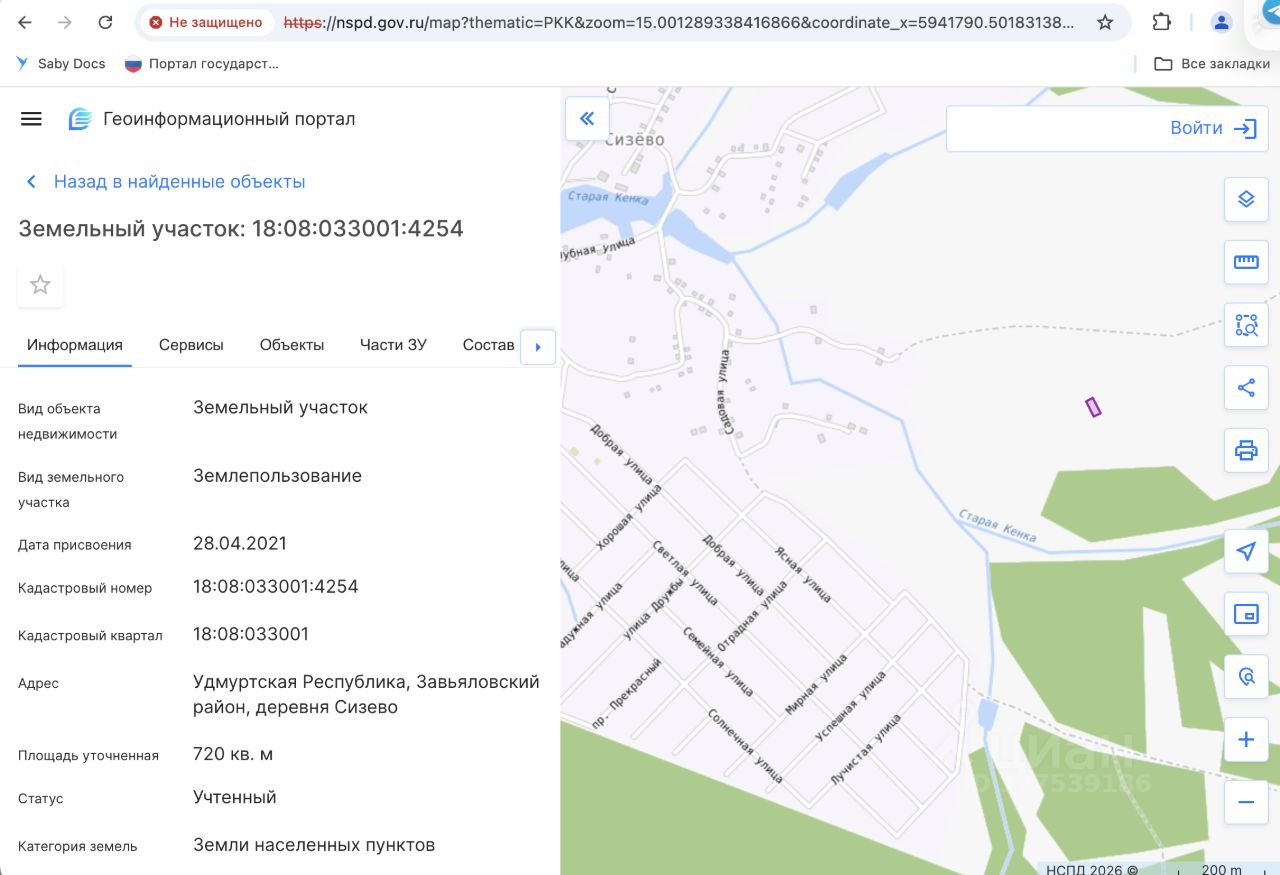Click the Семейная улица label on the map

[718, 662]
